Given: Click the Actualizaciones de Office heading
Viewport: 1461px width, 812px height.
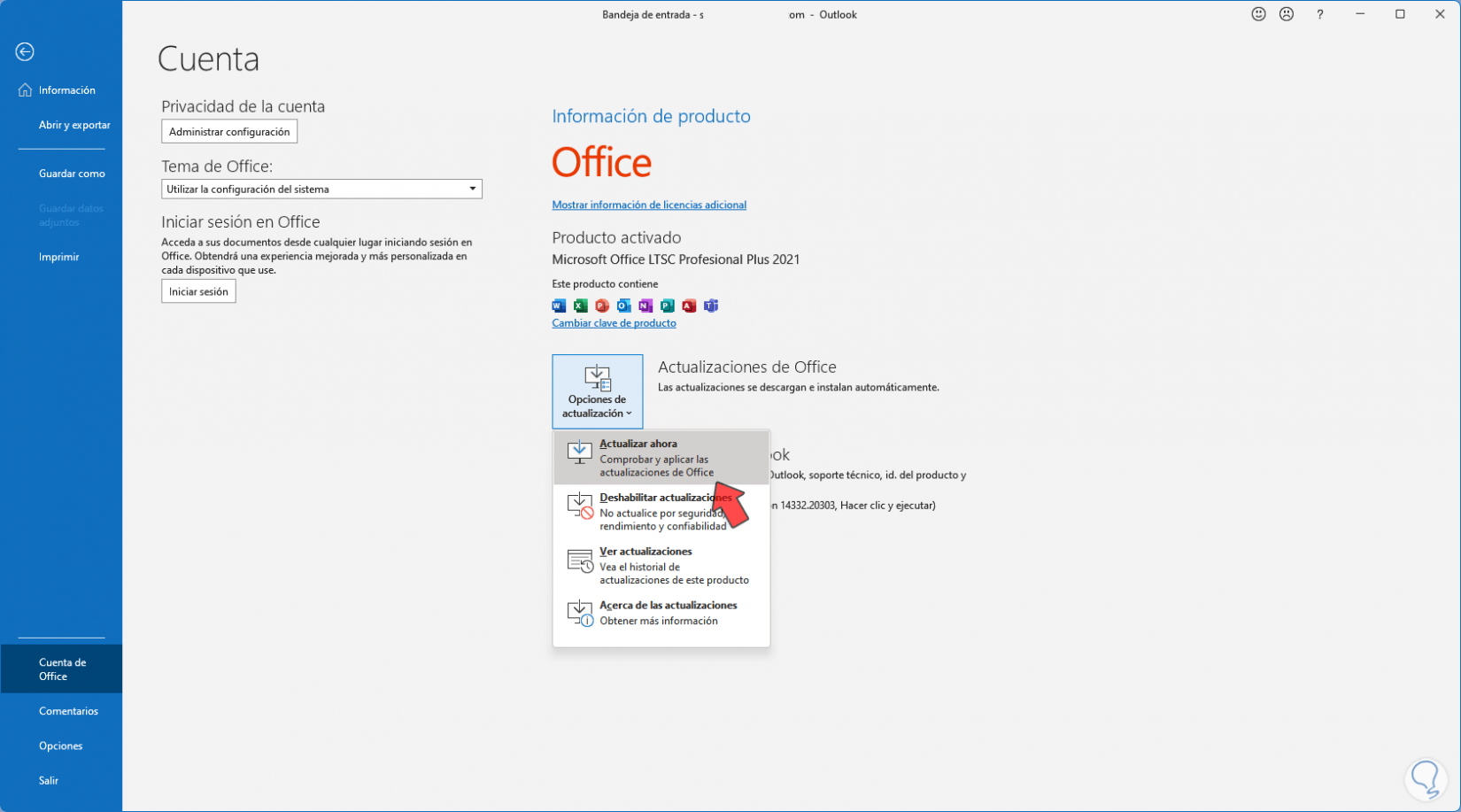Looking at the screenshot, I should (747, 367).
